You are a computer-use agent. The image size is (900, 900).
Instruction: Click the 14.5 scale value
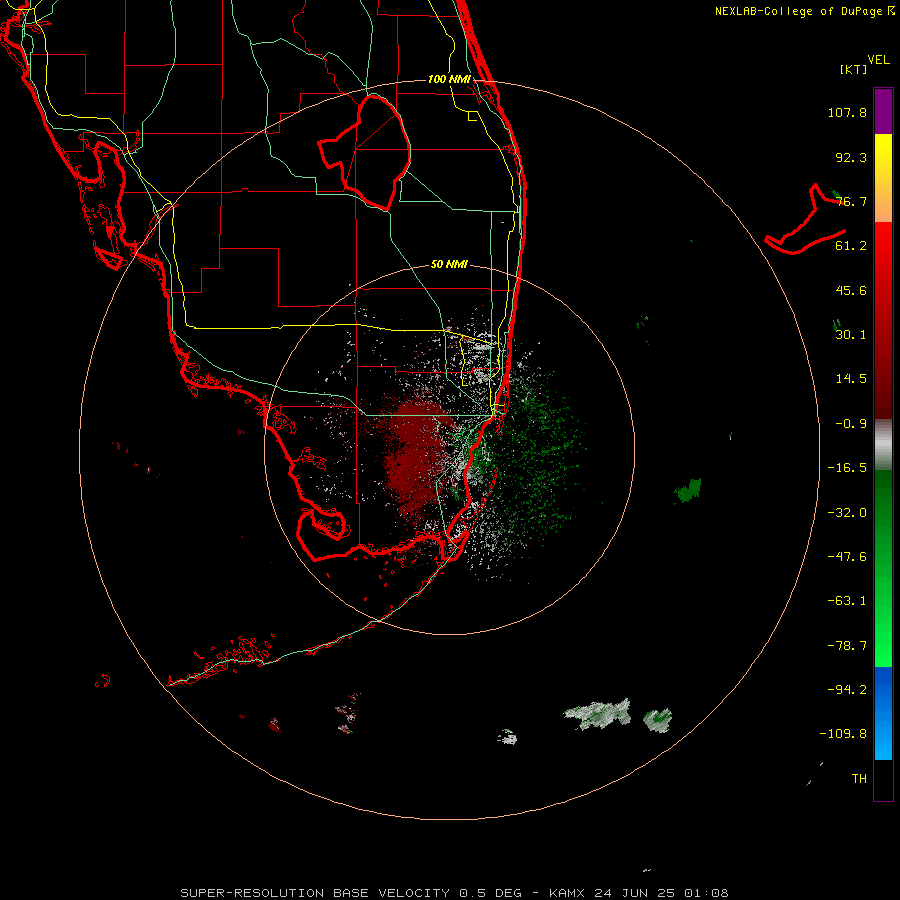click(851, 379)
